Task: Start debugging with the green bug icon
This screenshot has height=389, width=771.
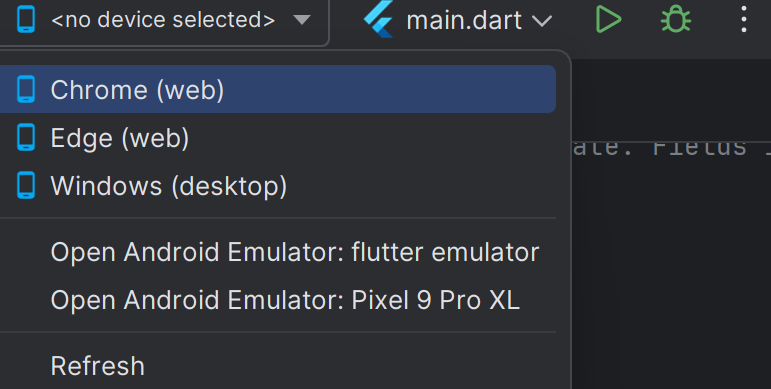Action: pos(676,20)
